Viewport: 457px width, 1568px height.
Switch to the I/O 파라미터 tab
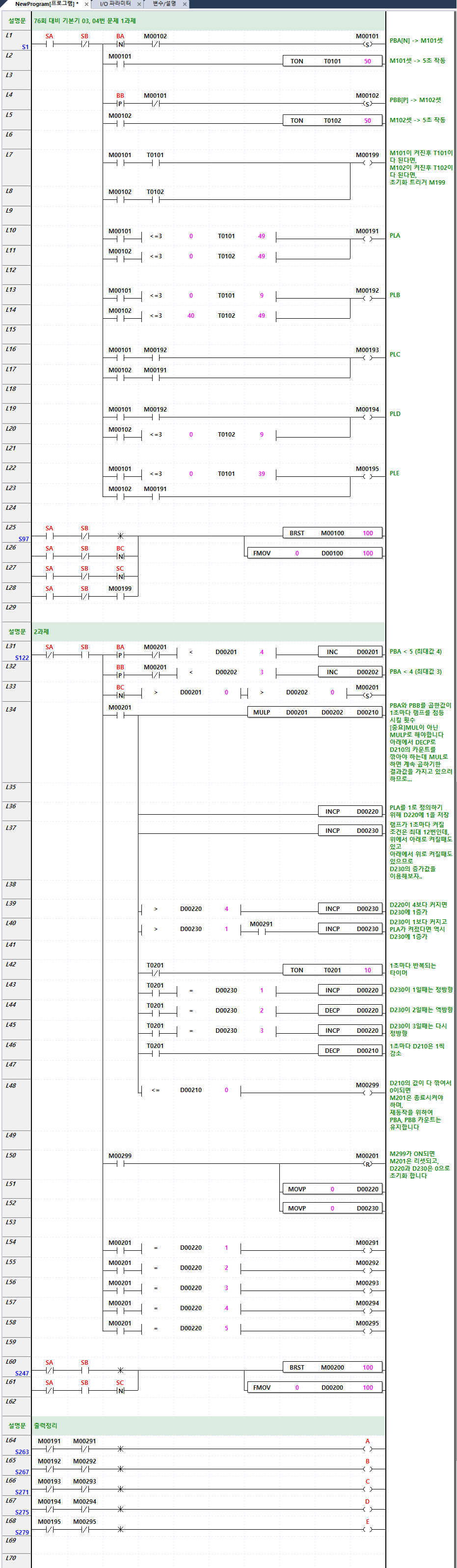[115, 4]
